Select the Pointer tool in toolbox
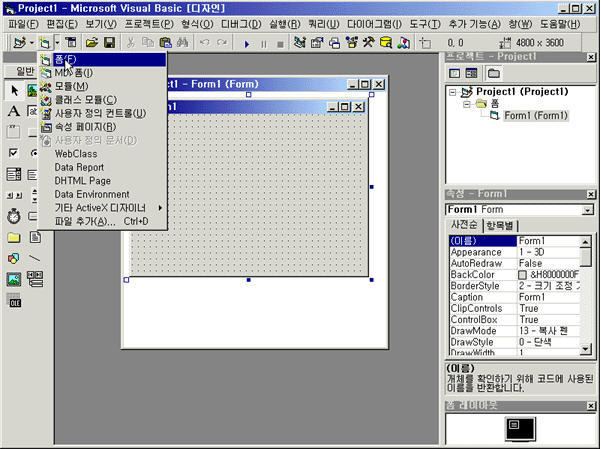Screen dimensions: 601x449 click(14, 91)
